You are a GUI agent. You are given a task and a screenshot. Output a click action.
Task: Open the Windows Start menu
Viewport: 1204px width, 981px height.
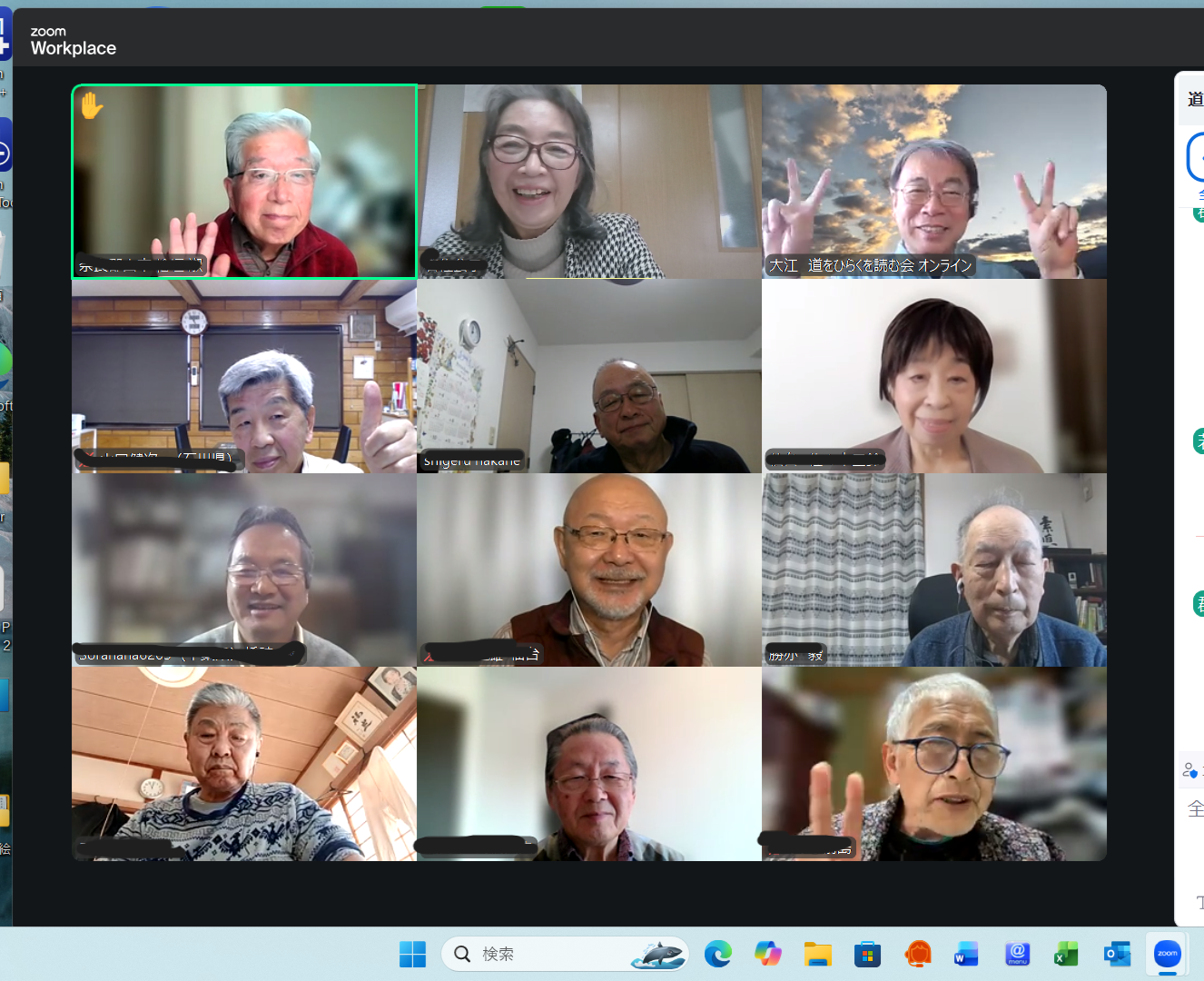pyautogui.click(x=412, y=954)
